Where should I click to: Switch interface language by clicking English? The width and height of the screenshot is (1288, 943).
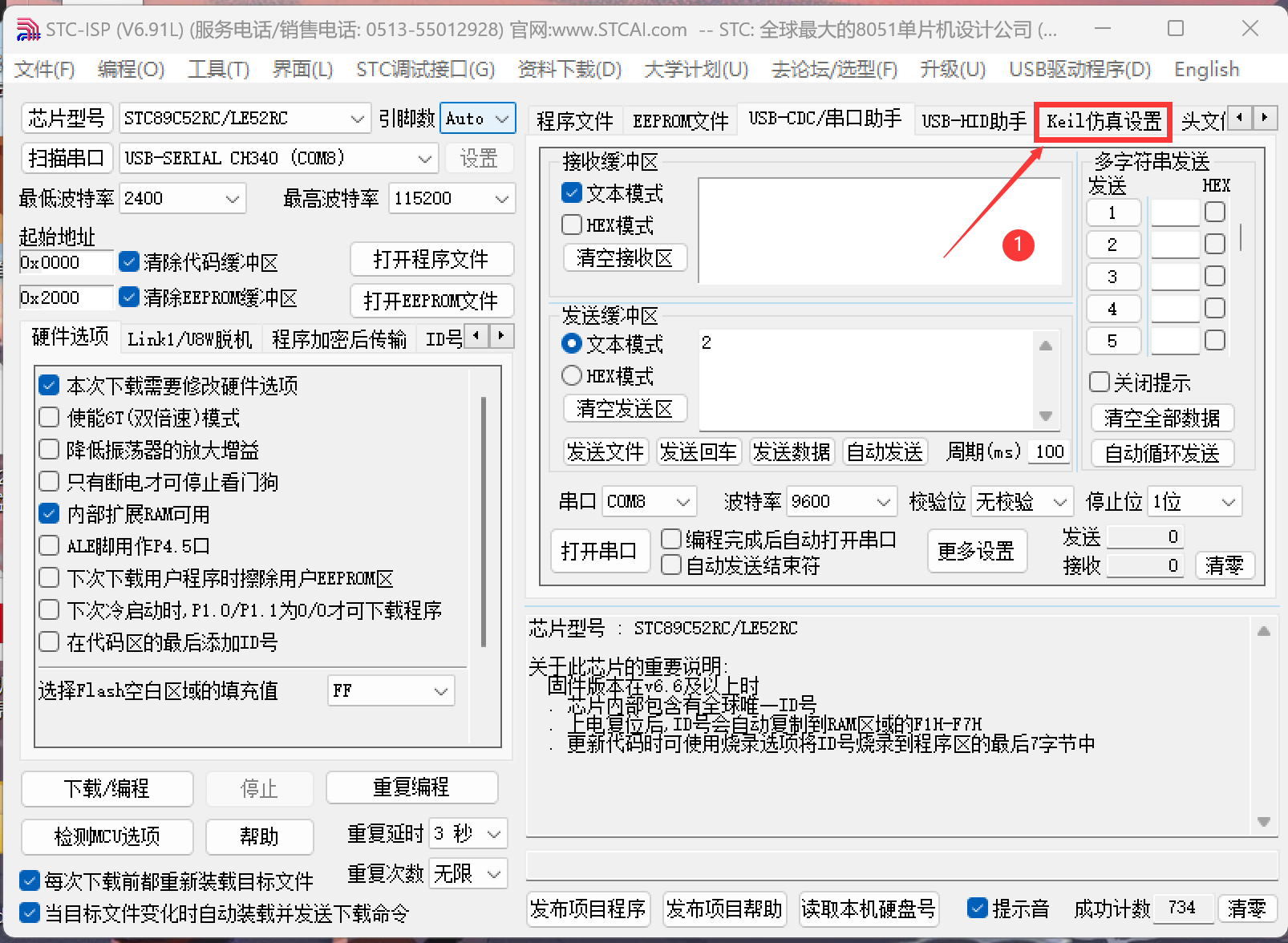(x=1206, y=70)
